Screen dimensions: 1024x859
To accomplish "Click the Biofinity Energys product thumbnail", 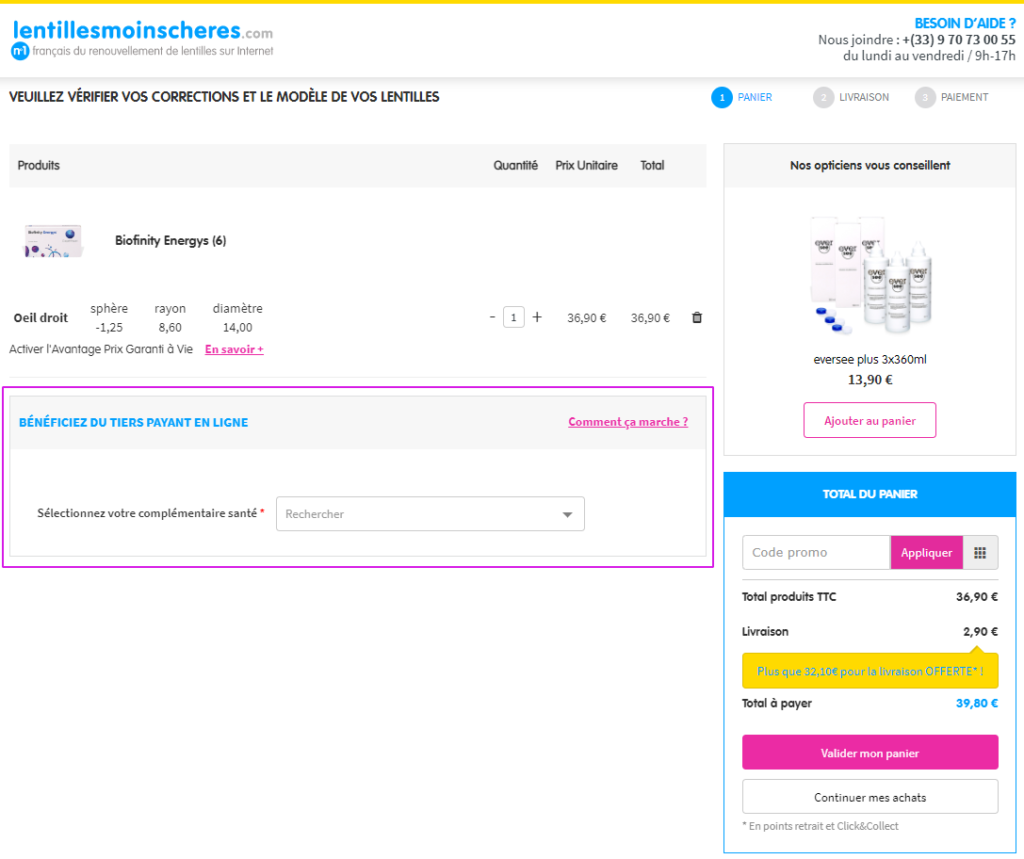I will [53, 240].
